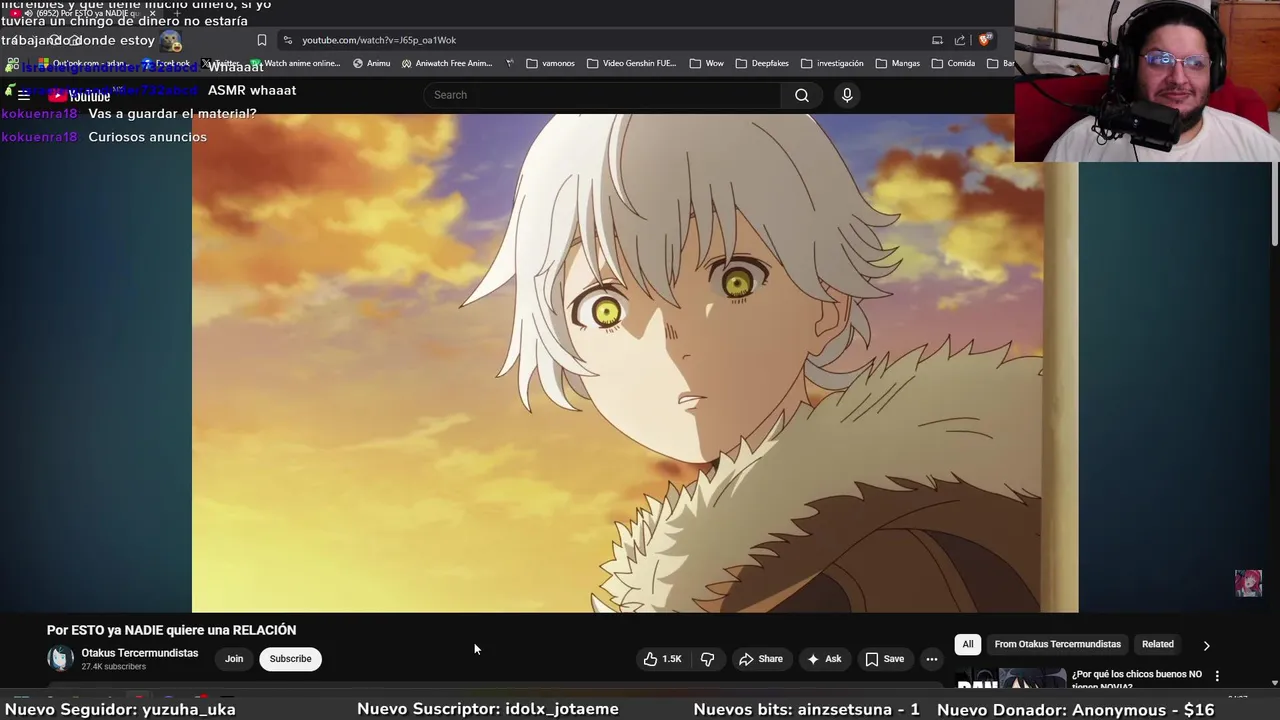Open the Comida bookmark folder
Viewport: 1280px width, 720px height.
pos(953,63)
